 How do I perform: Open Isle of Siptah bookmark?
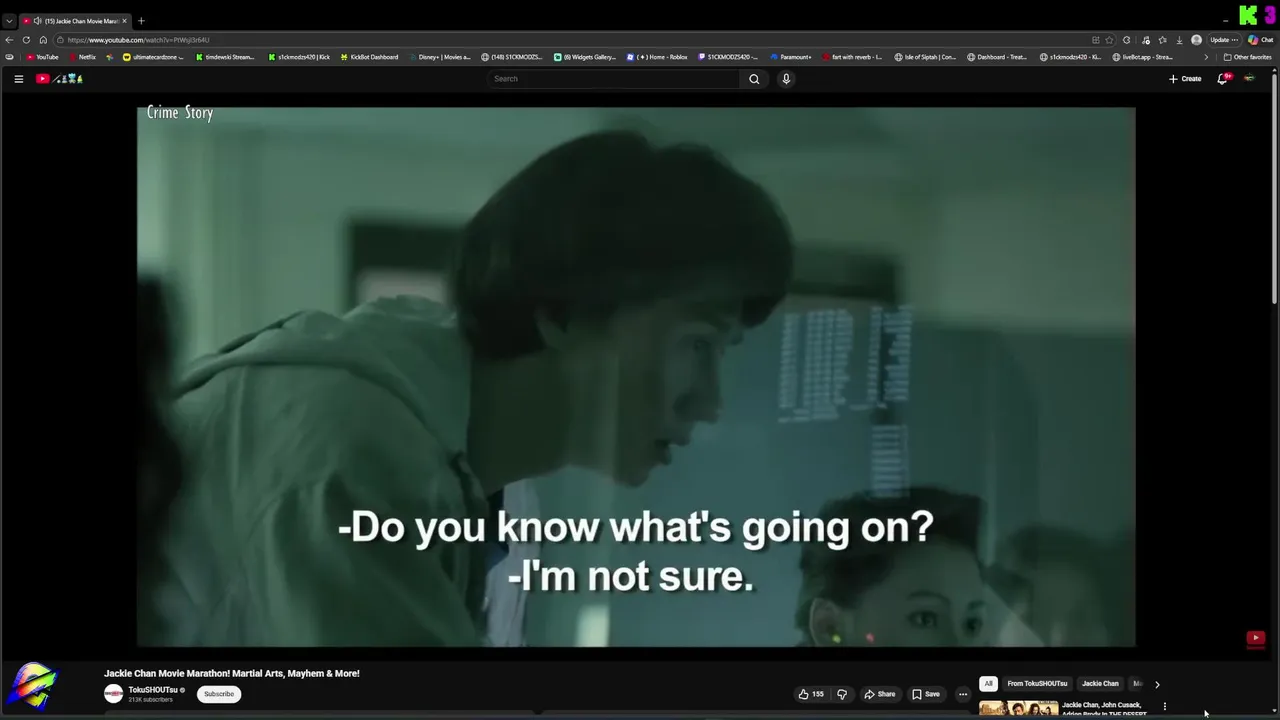pyautogui.click(x=926, y=57)
